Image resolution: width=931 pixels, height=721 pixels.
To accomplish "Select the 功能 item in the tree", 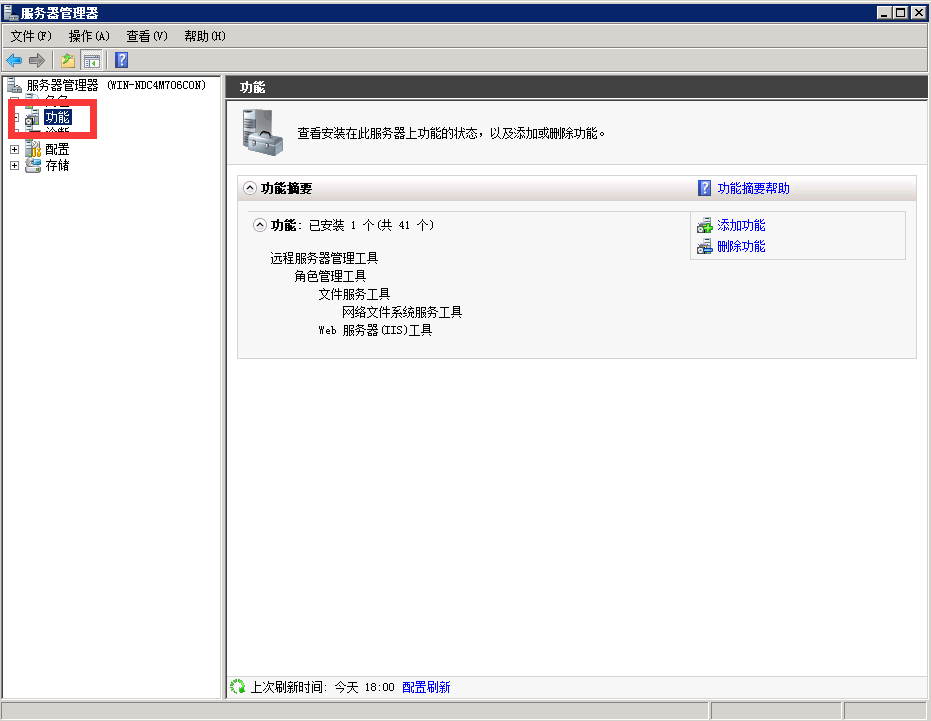I will click(57, 118).
